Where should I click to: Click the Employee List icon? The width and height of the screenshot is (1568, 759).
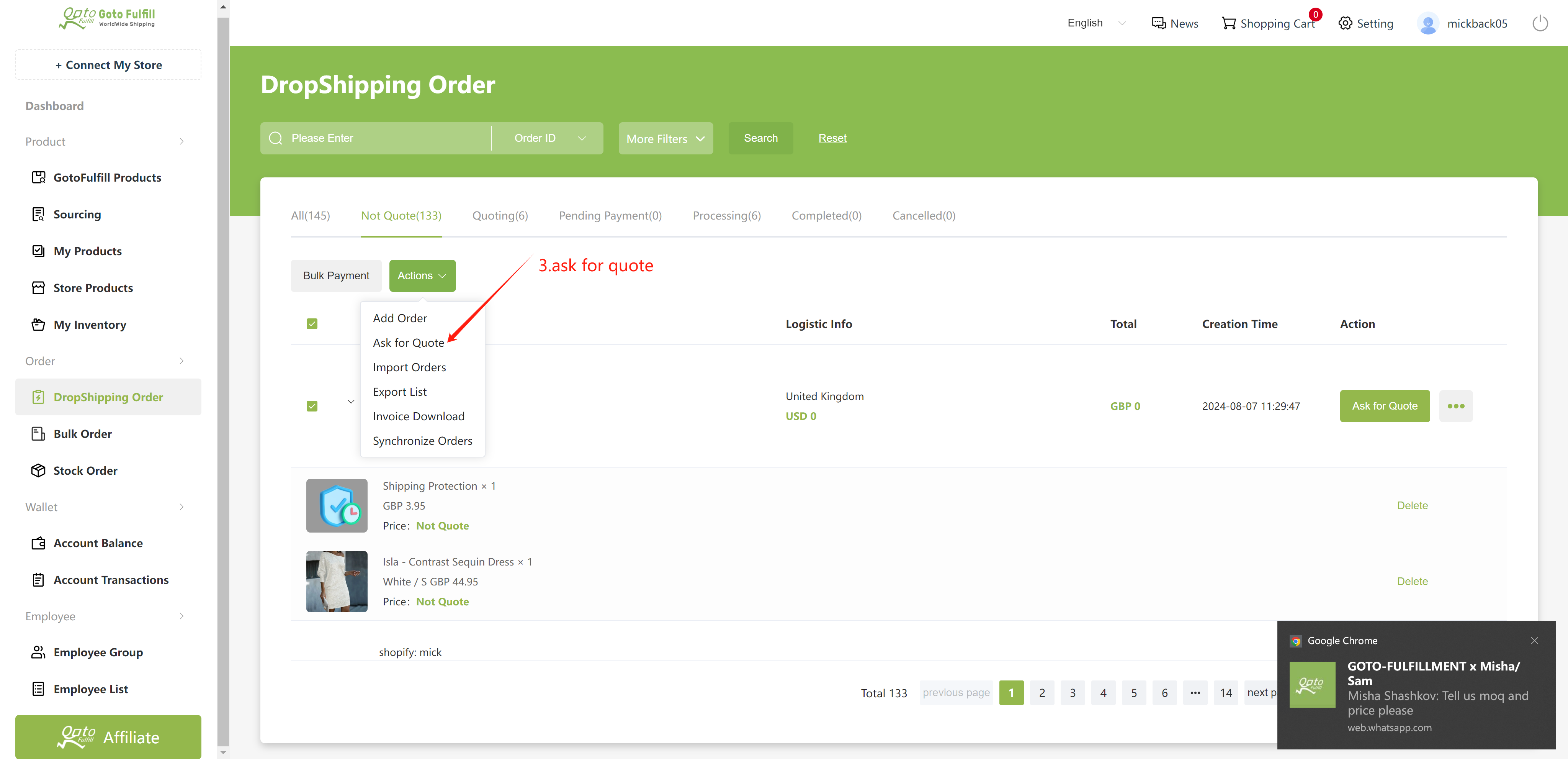38,689
